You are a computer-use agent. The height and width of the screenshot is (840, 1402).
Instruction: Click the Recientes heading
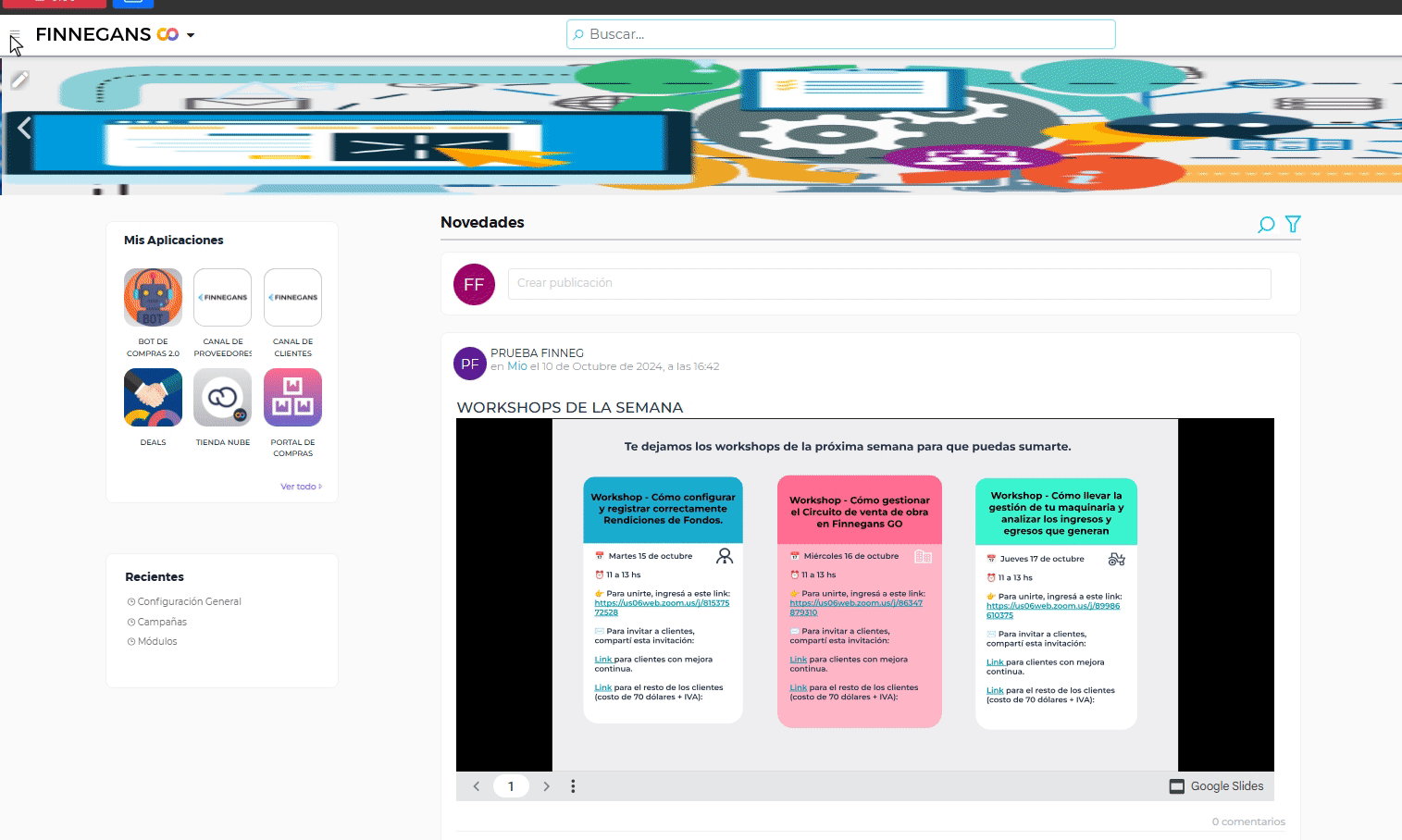pyautogui.click(x=155, y=576)
